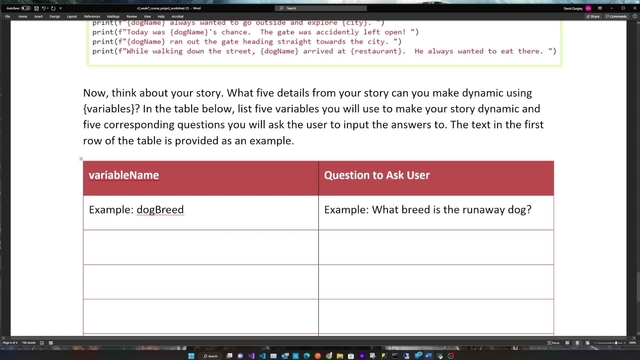Viewport: 640px width, 360px height.
Task: Open File Explorer from the taskbar
Action: 340,356
